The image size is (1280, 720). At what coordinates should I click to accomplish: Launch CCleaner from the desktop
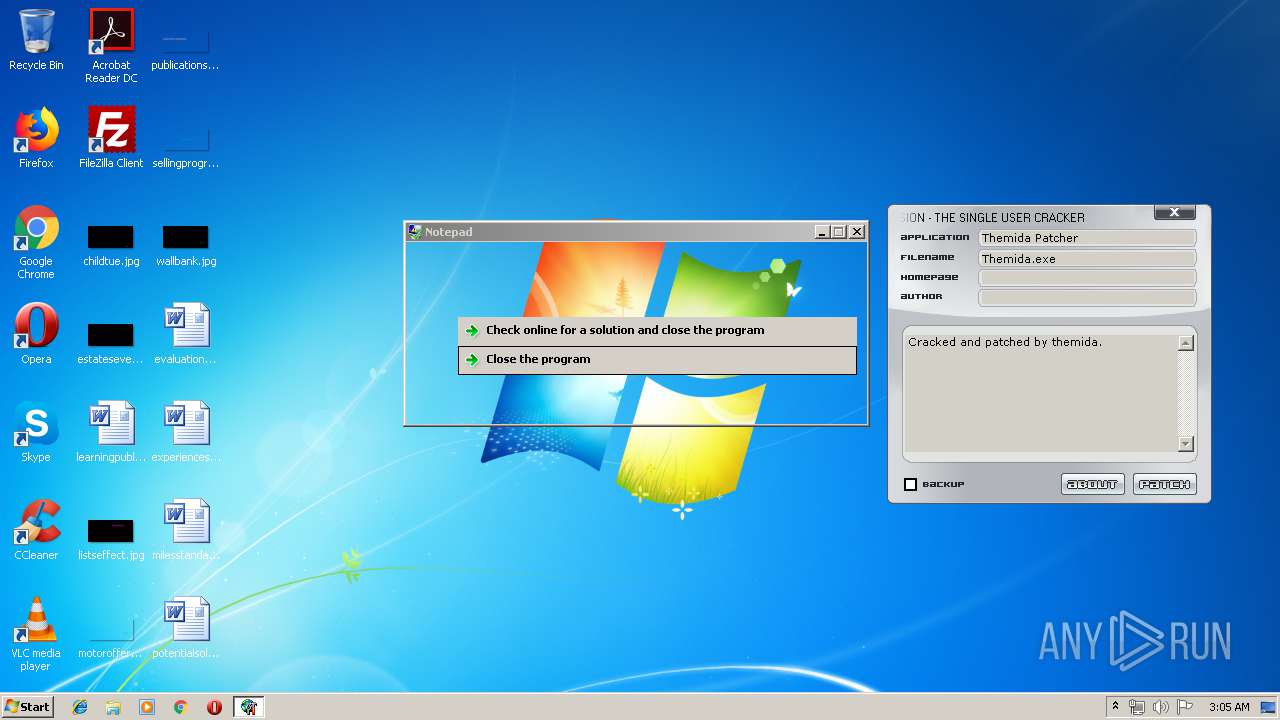coord(36,530)
